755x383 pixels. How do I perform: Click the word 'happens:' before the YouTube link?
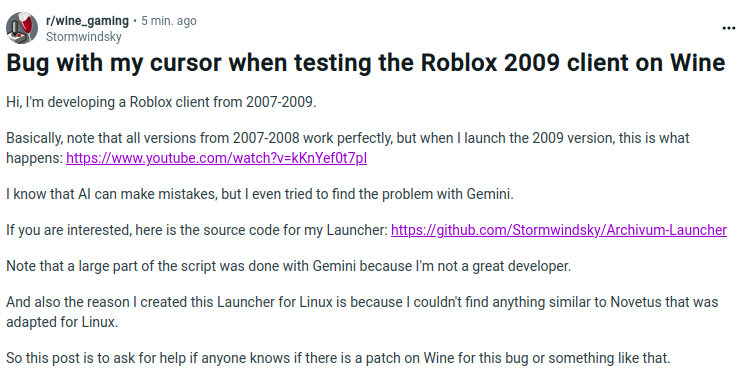tap(34, 158)
